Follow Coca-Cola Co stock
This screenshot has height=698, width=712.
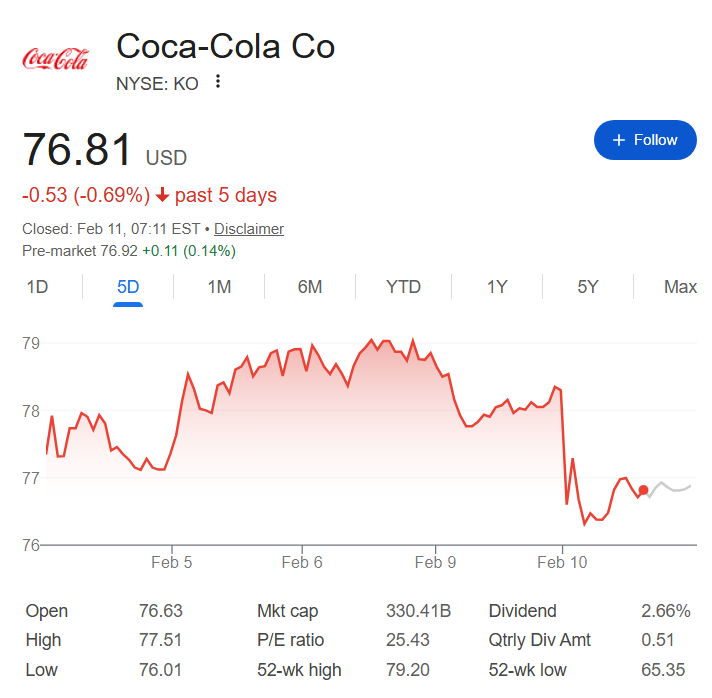645,140
